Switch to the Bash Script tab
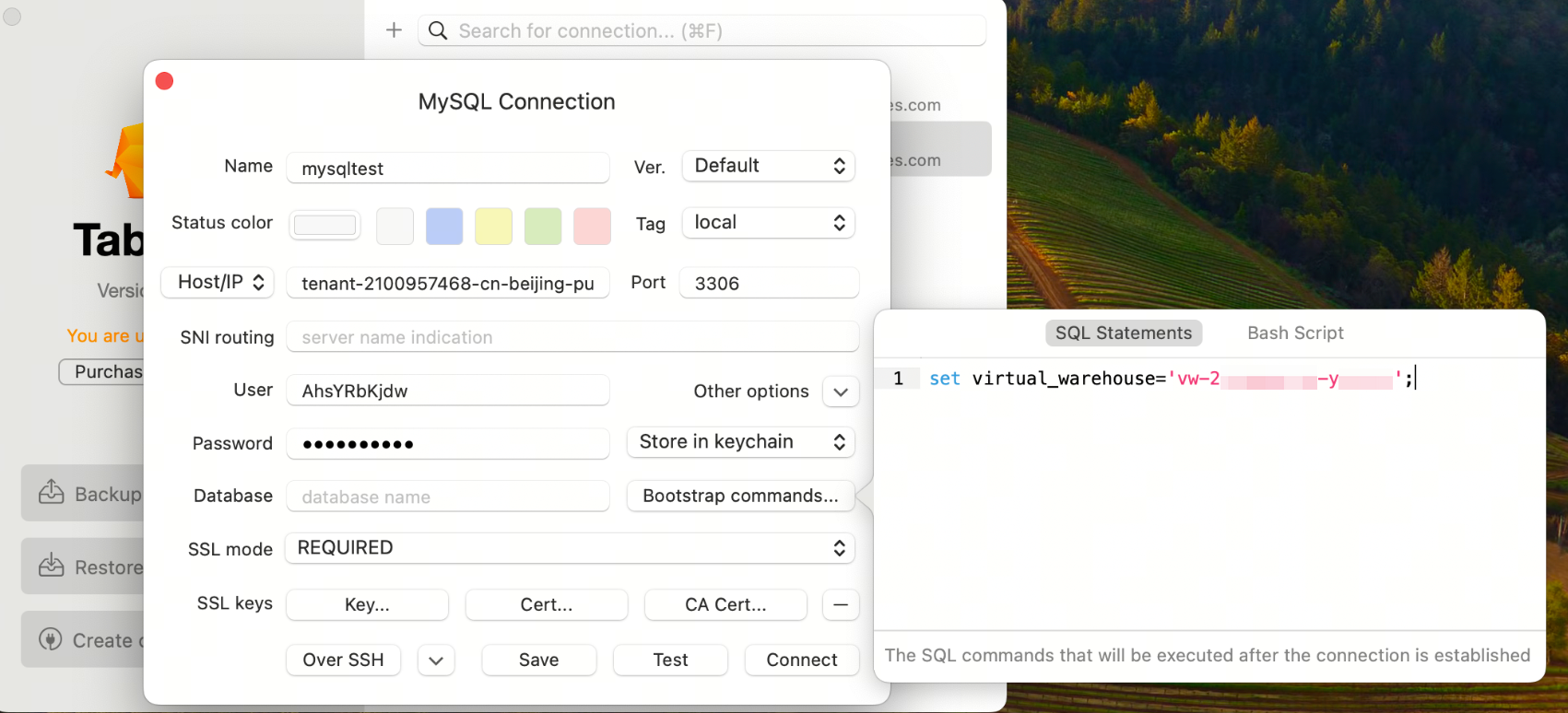 [1295, 333]
